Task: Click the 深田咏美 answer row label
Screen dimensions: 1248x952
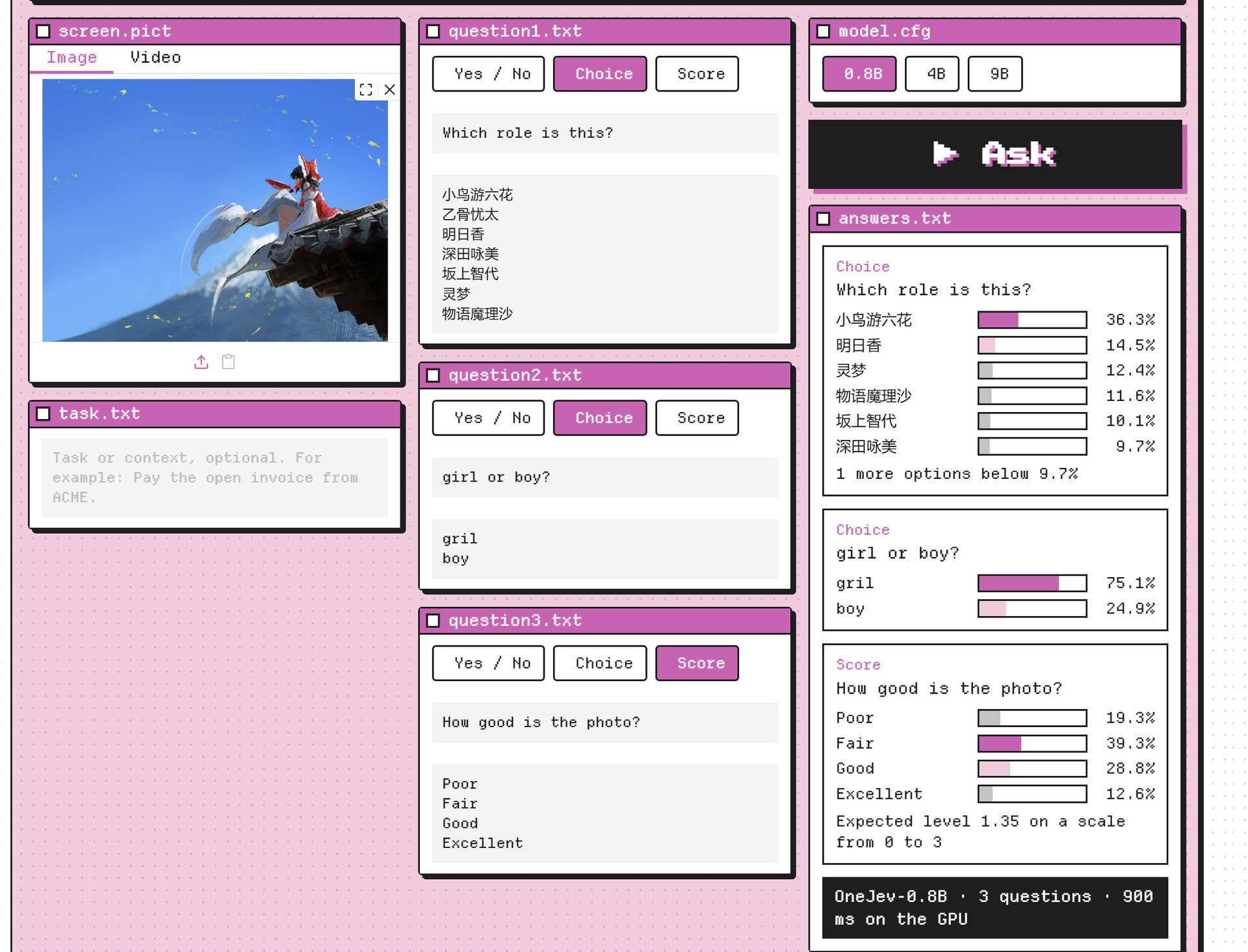Action: [x=866, y=446]
